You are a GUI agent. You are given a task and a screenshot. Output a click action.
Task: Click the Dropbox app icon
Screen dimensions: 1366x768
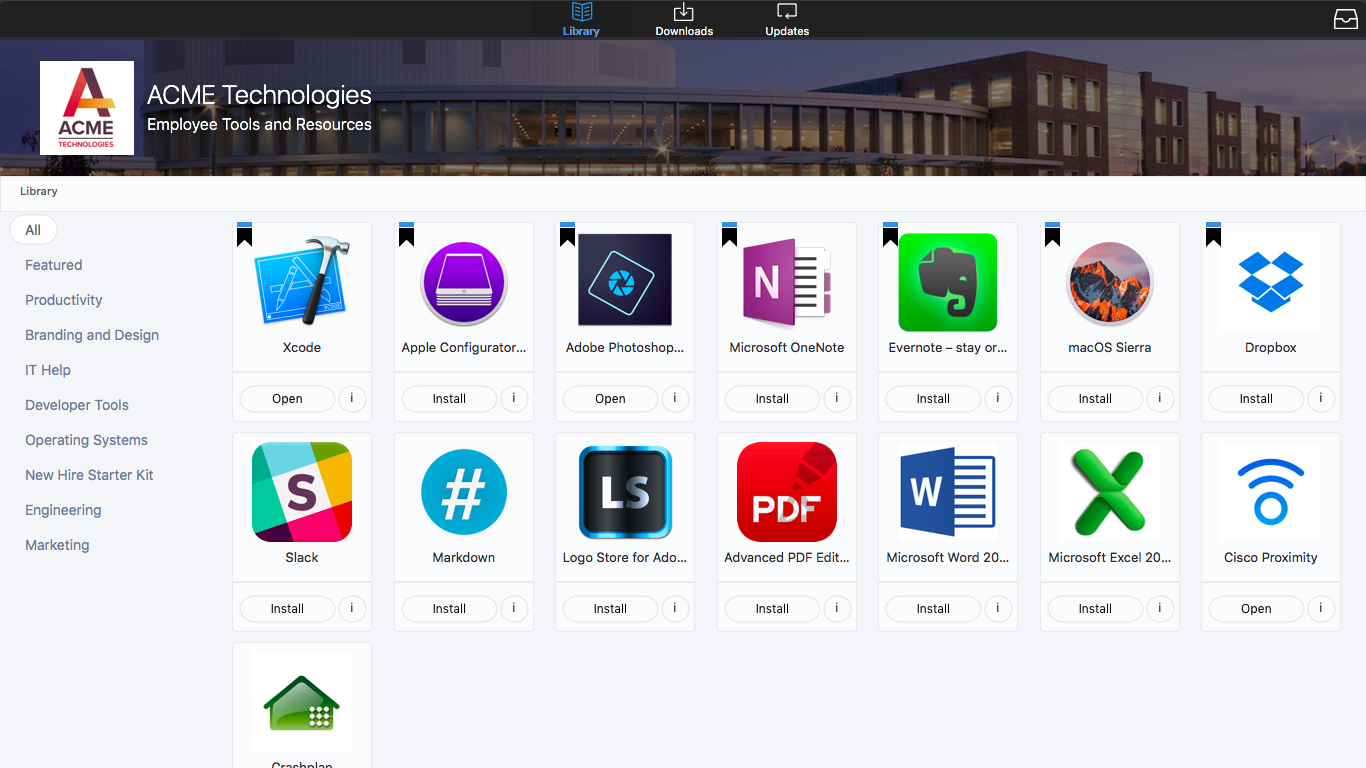click(1270, 282)
